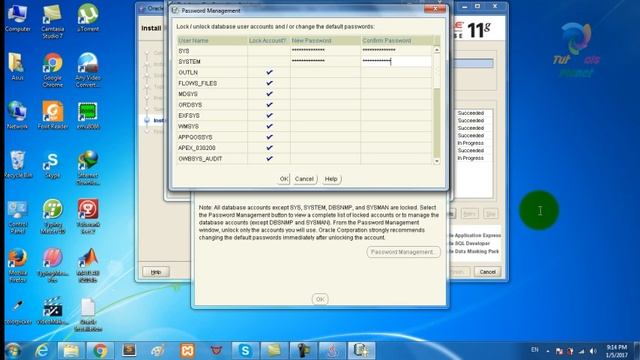Click Cancel in the Oracle installer window
The height and width of the screenshot is (360, 640).
point(487,272)
